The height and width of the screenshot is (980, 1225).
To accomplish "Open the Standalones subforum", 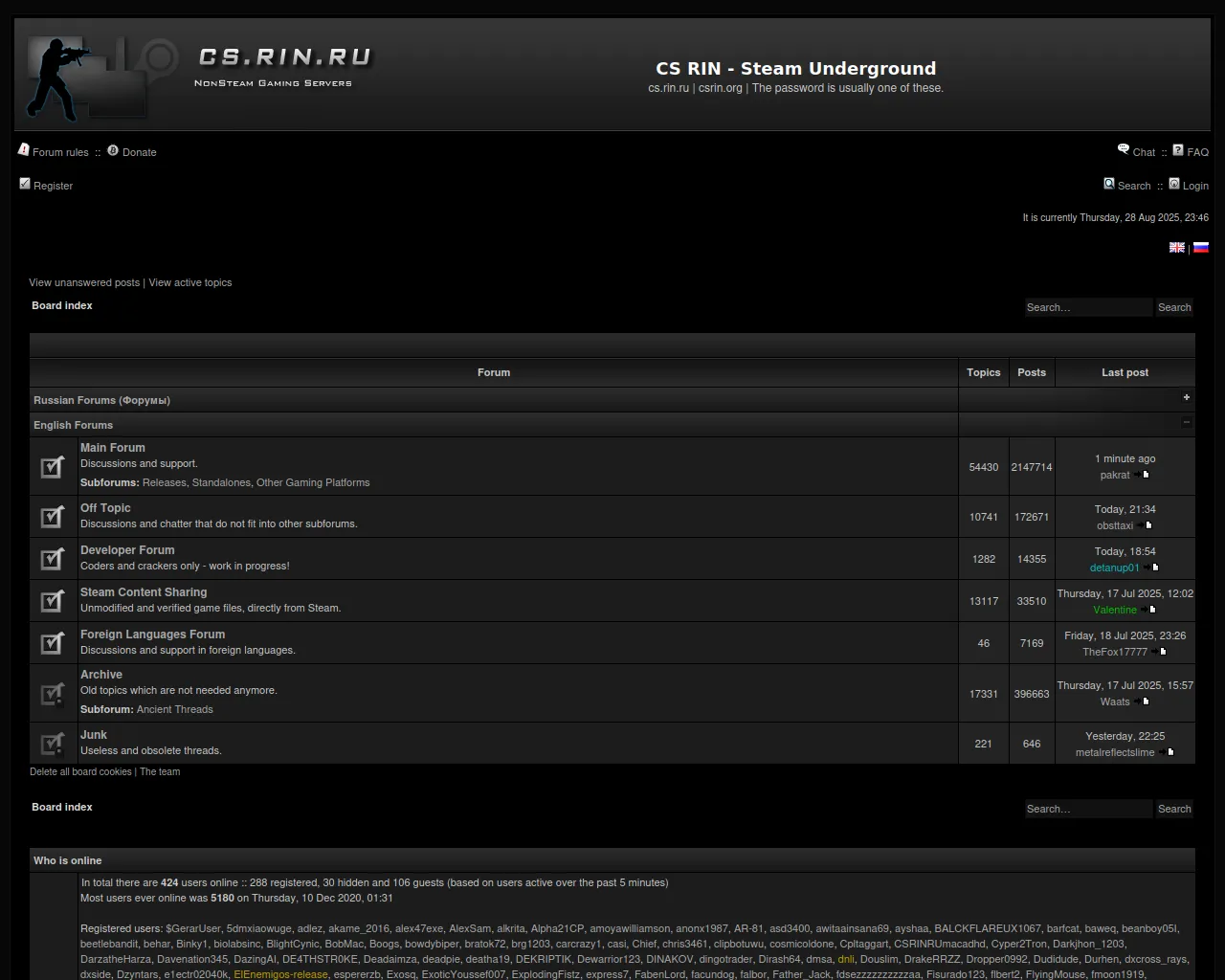I will [x=221, y=482].
